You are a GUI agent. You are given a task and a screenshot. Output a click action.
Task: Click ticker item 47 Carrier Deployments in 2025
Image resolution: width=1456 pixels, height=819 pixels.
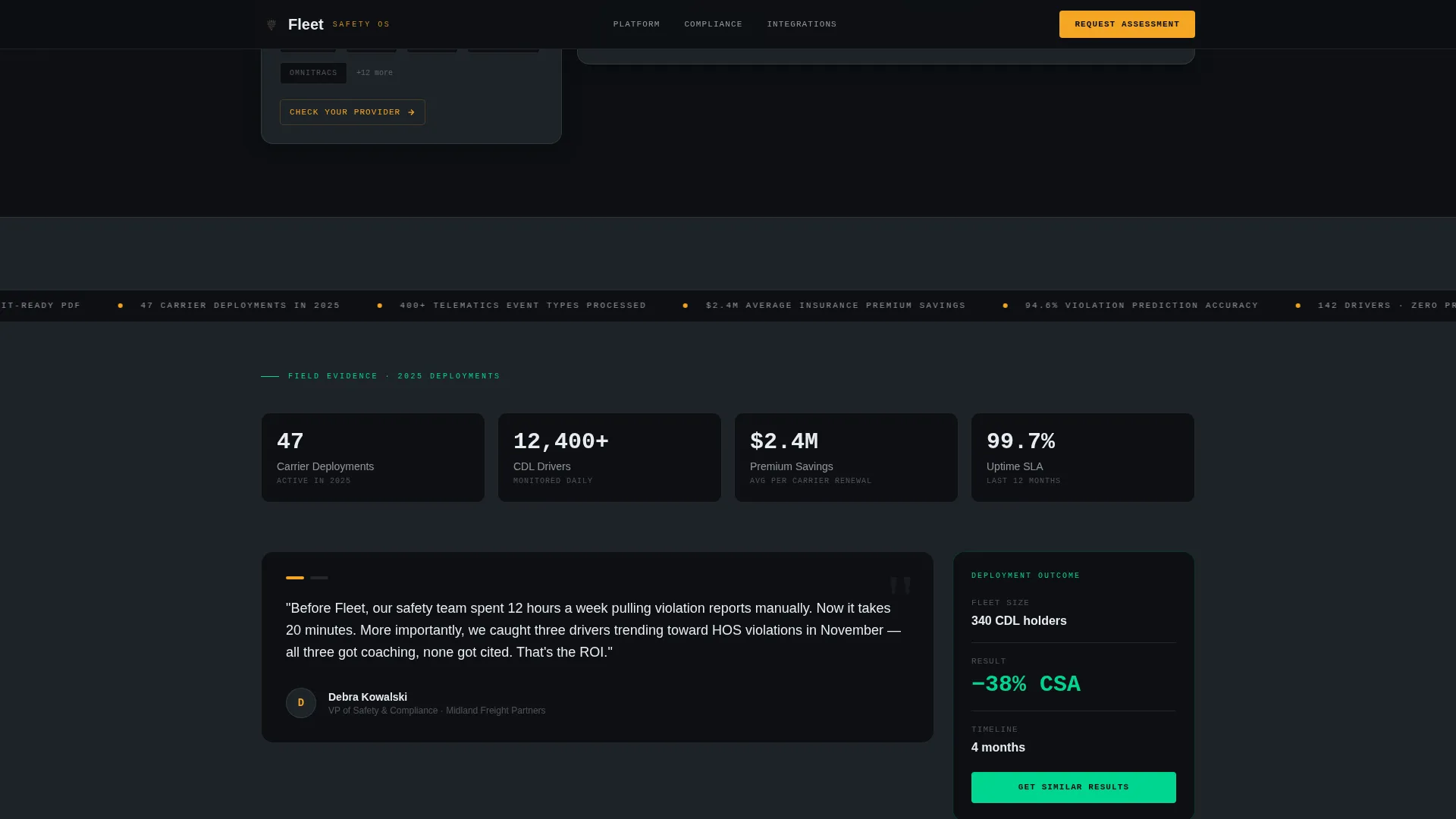(x=240, y=306)
